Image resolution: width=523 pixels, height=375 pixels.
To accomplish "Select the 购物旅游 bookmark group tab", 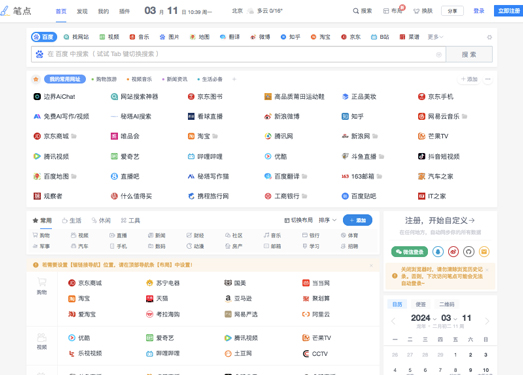I will 104,79.
